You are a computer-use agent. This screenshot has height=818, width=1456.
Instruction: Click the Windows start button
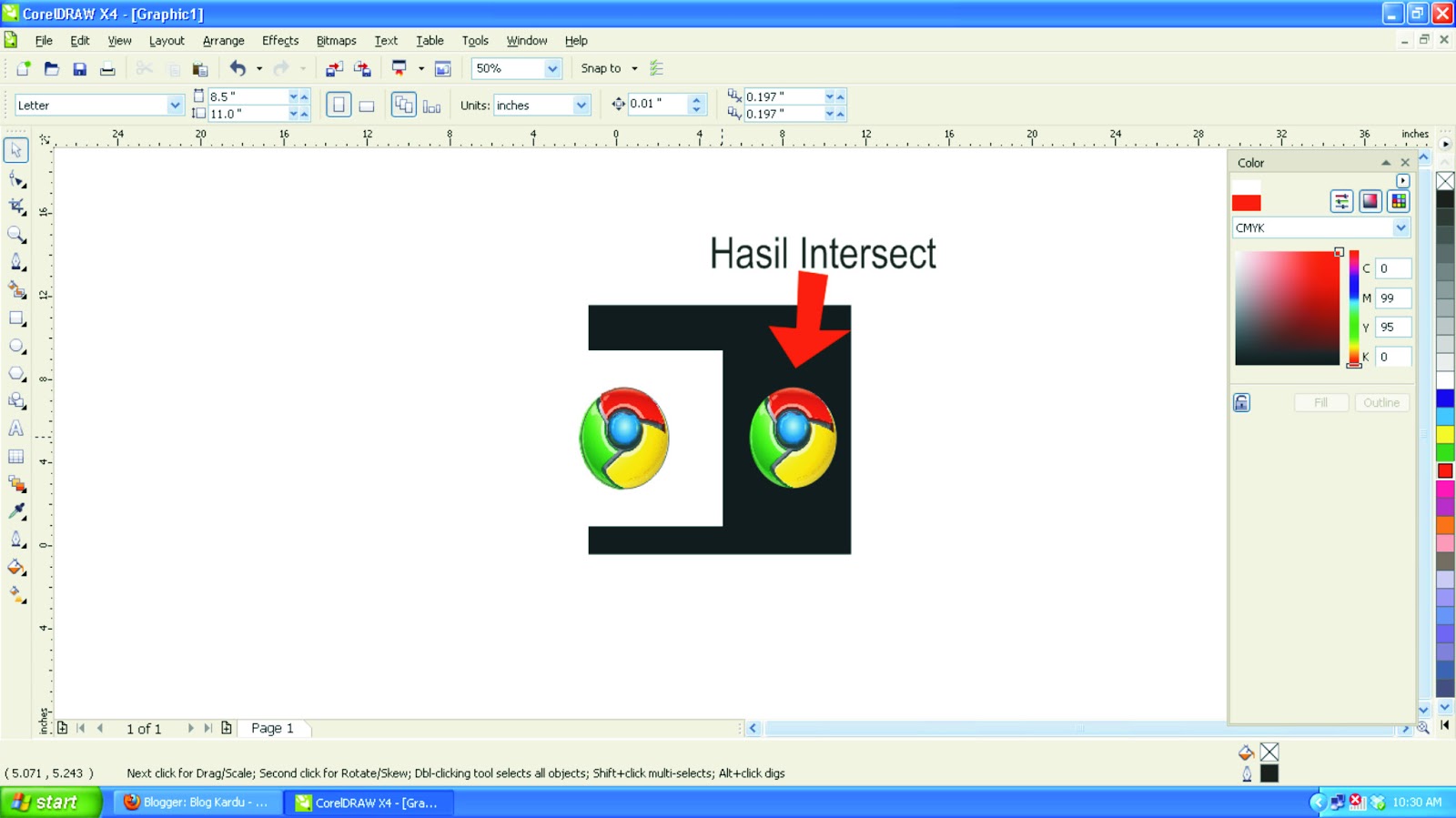(50, 802)
